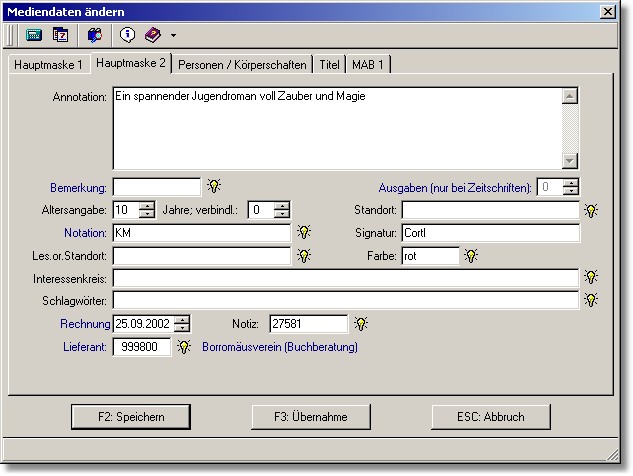The height and width of the screenshot is (476, 633).
Task: Click the F2: Speichern button
Action: click(x=130, y=416)
